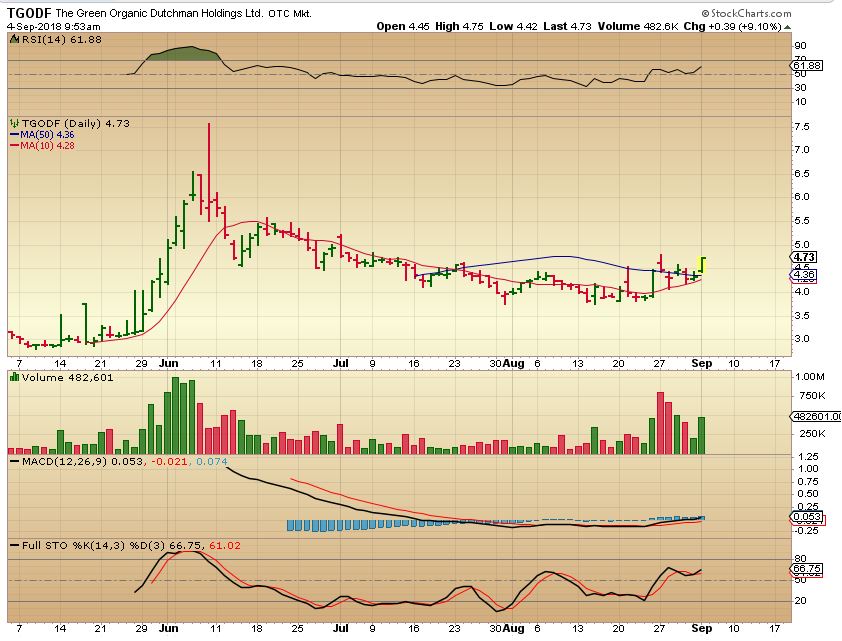Image resolution: width=842 pixels, height=641 pixels.
Task: Click the 0.75 MACD axis label
Action: point(809,482)
